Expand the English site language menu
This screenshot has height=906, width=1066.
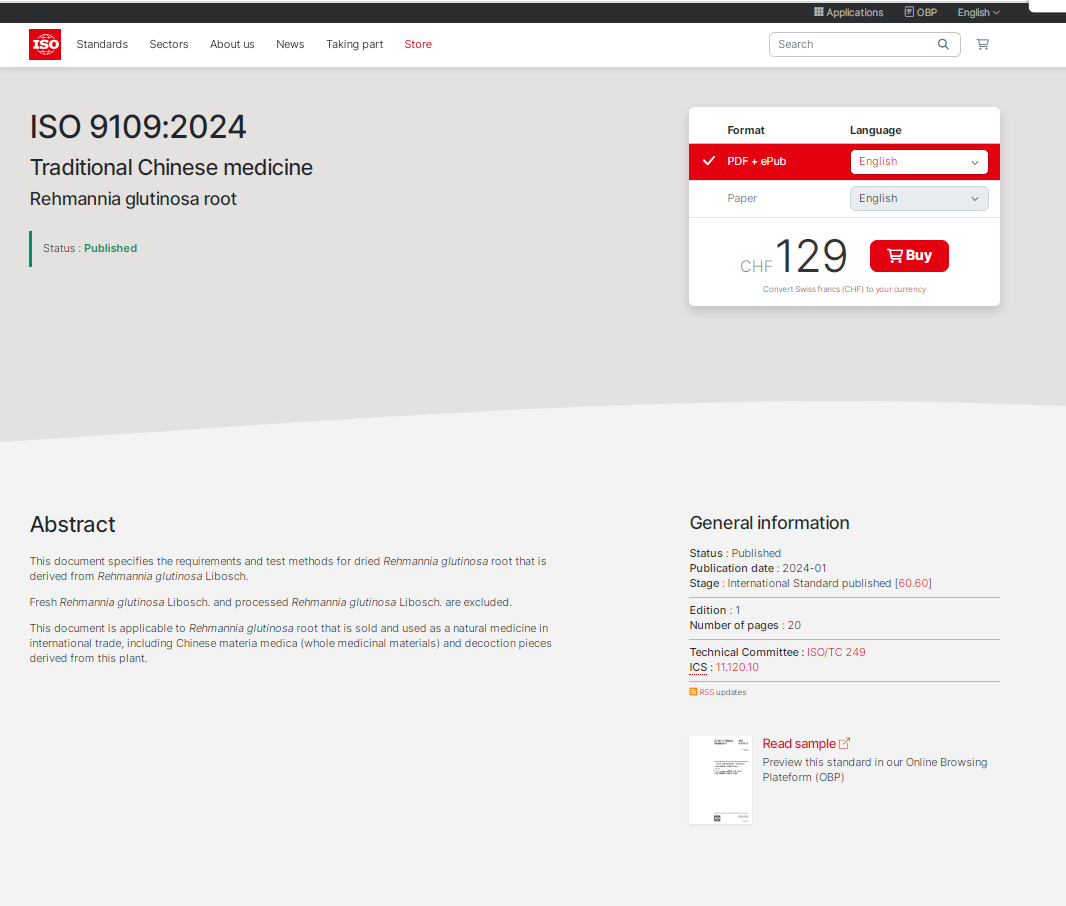click(x=978, y=12)
